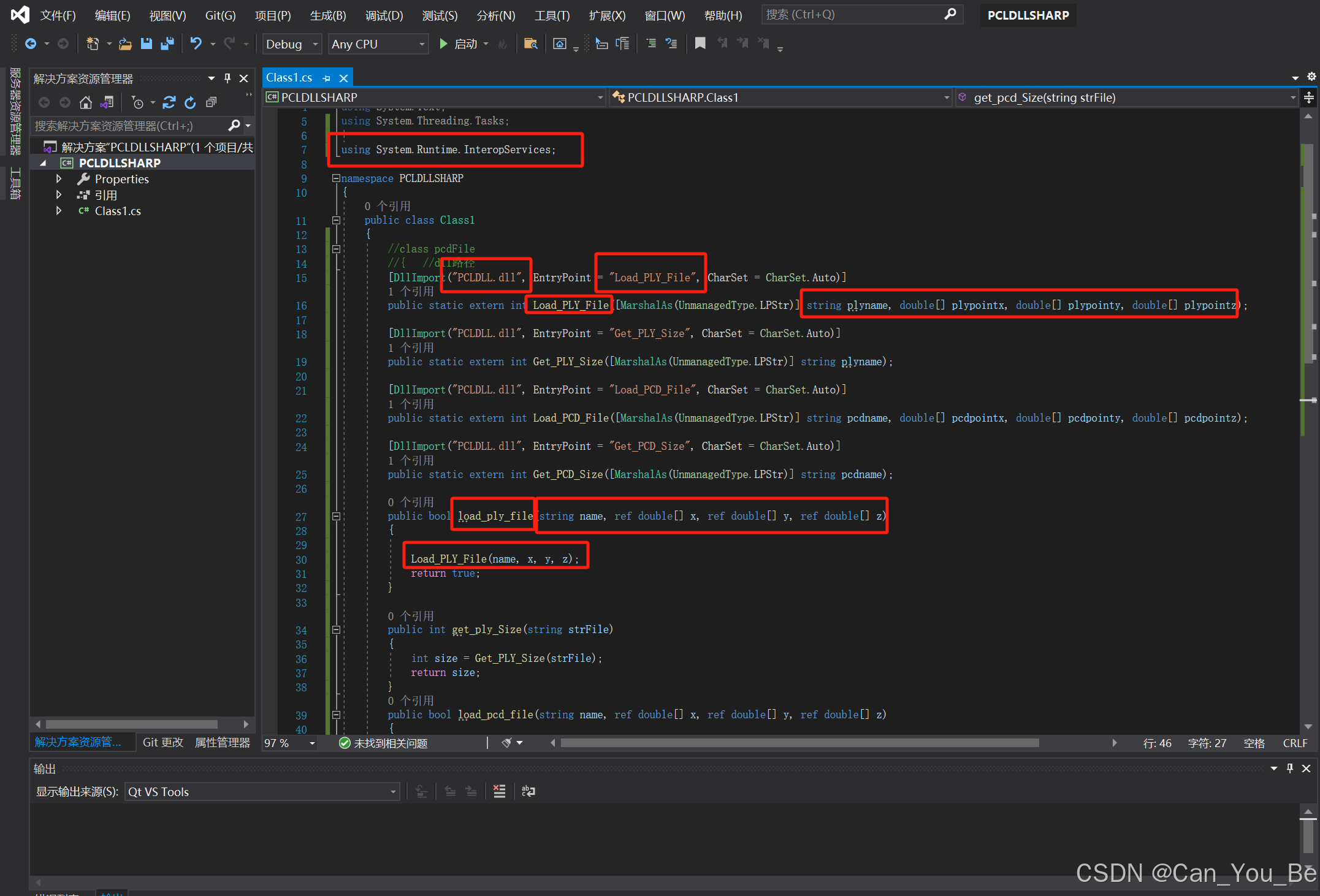Clear all output with the output panel icon

coord(499,791)
